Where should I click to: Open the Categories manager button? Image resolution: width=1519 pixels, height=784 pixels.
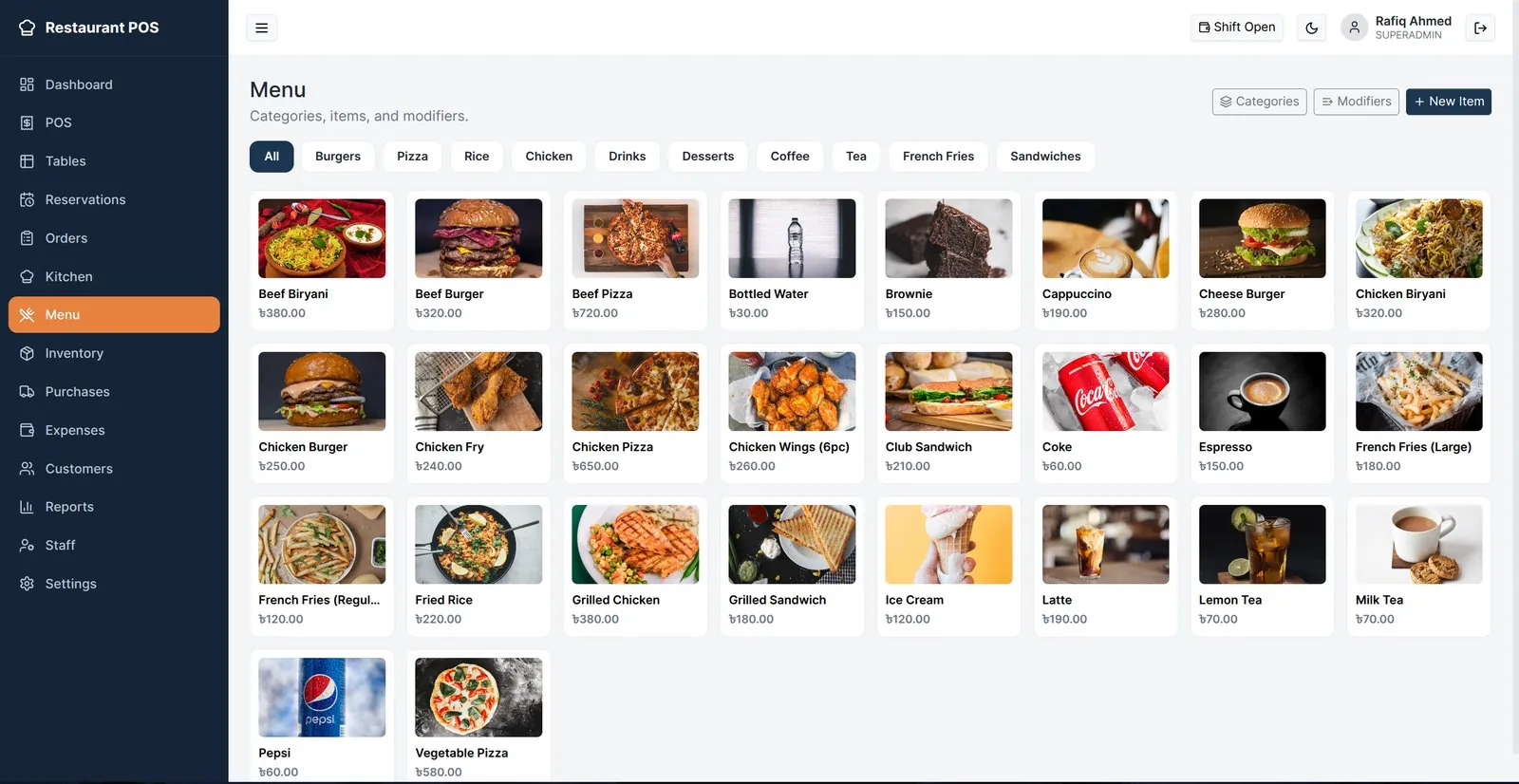[1259, 102]
